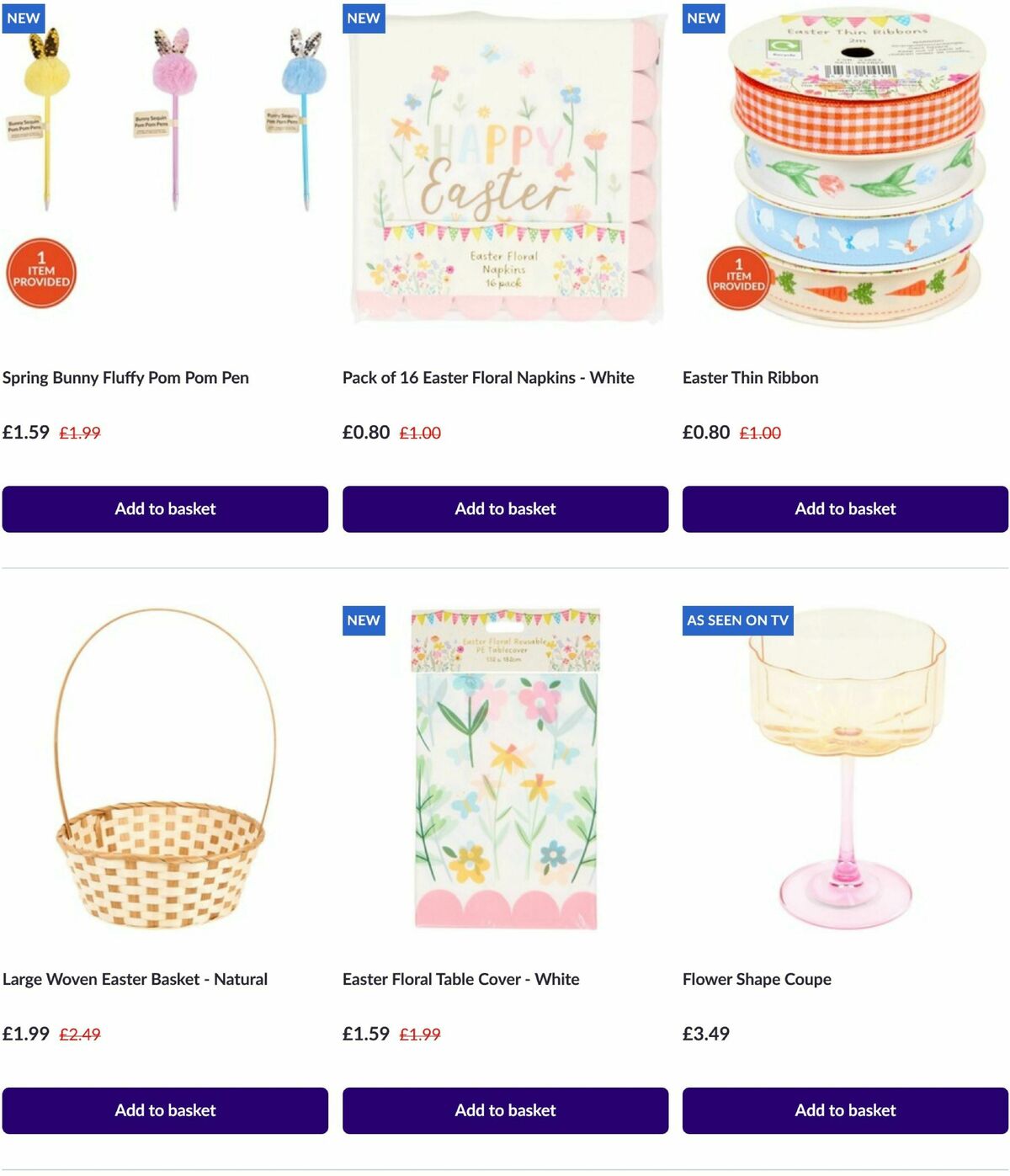
Task: Open the Spring Bunny Fluffy Pom Pom Pen link
Action: click(126, 378)
